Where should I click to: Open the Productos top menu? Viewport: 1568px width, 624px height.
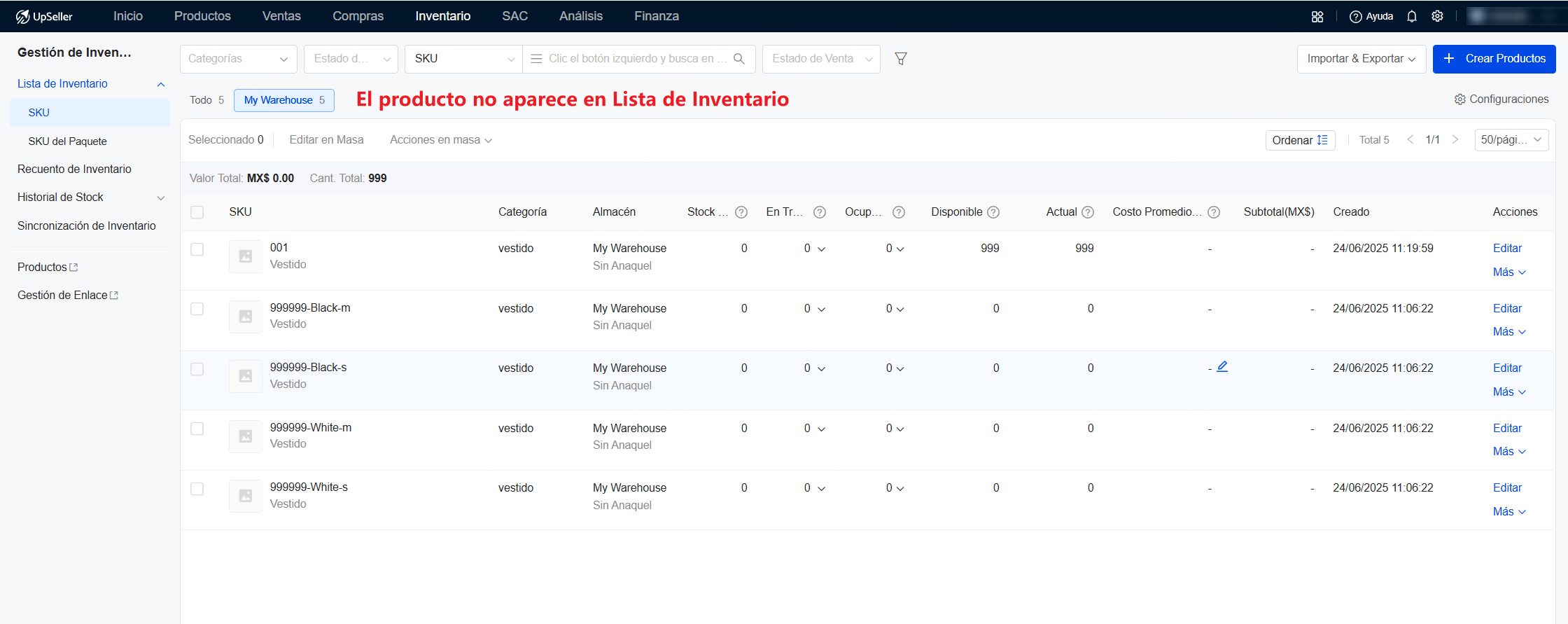click(202, 16)
